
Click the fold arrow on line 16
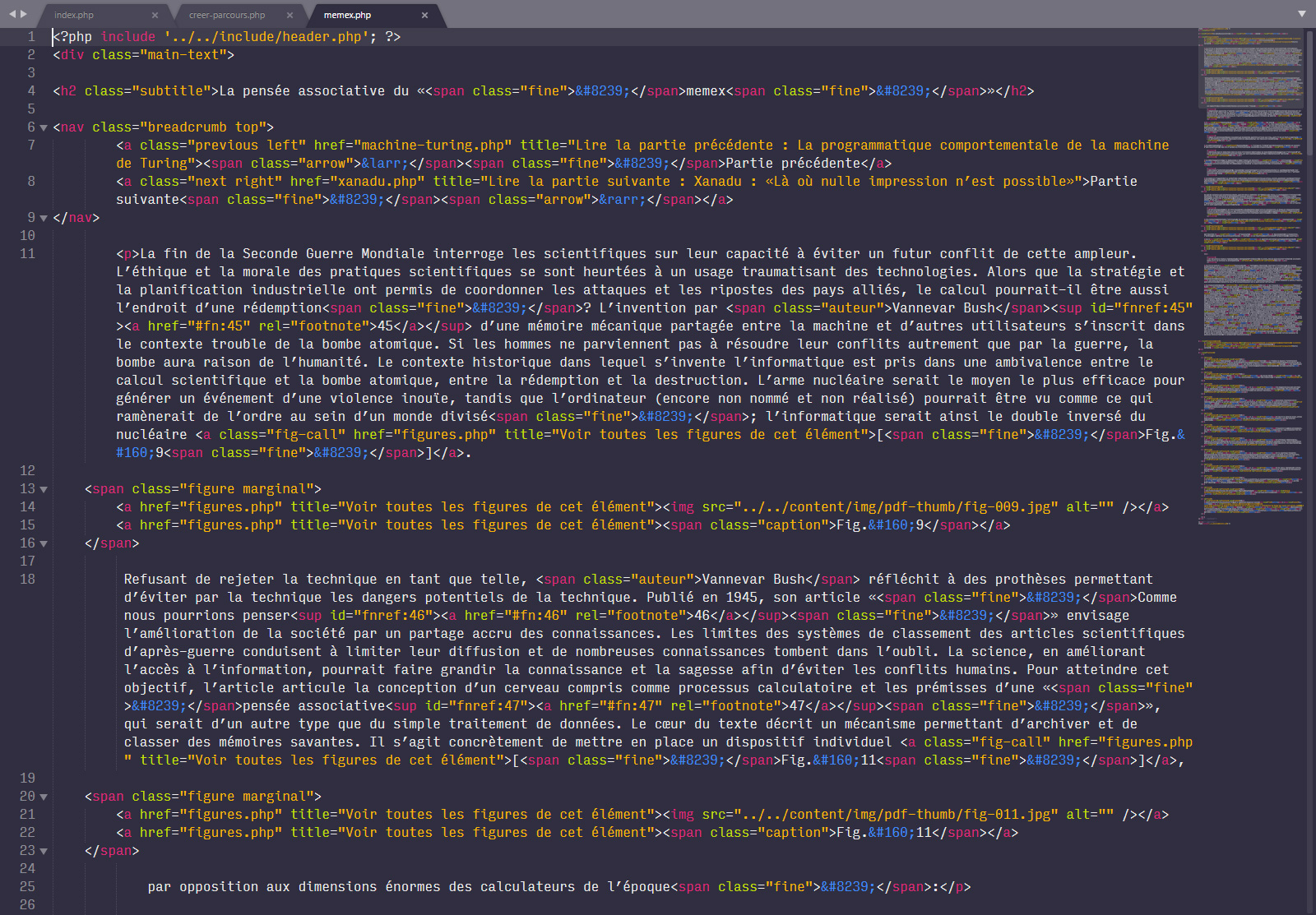coord(44,543)
